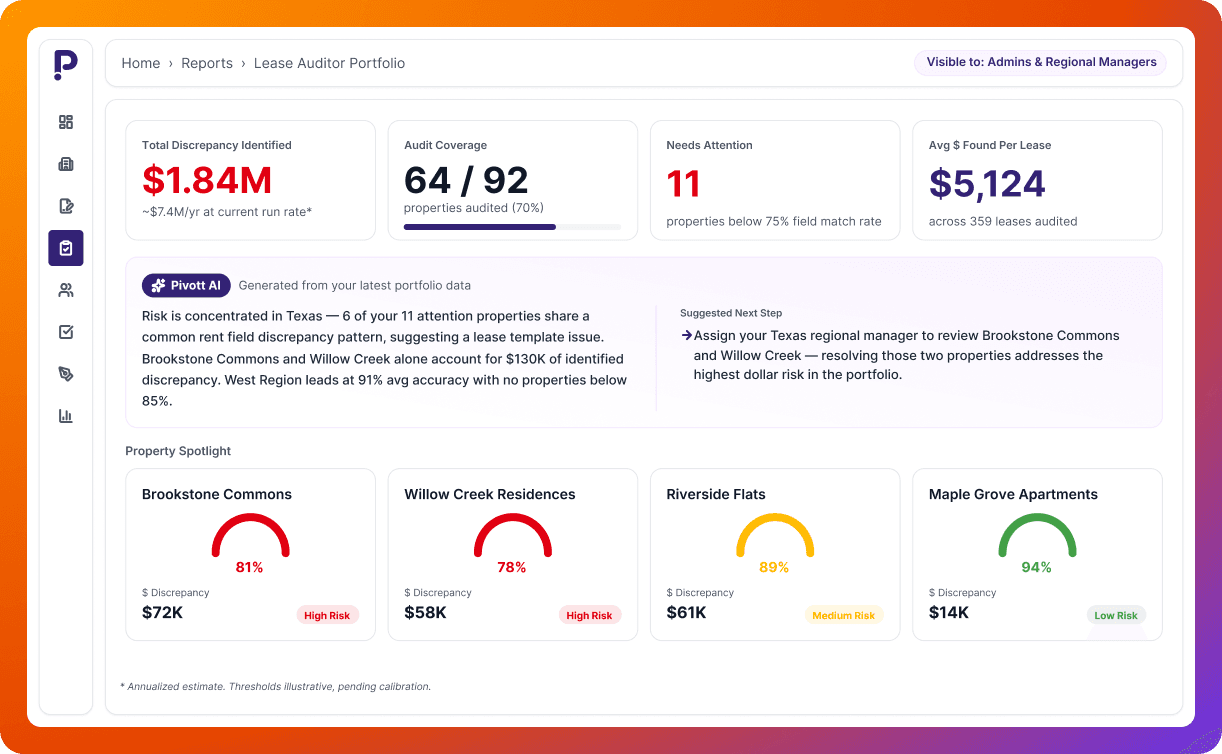The width and height of the screenshot is (1222, 754).
Task: Open the Brookstone Commons property title
Action: pos(217,494)
